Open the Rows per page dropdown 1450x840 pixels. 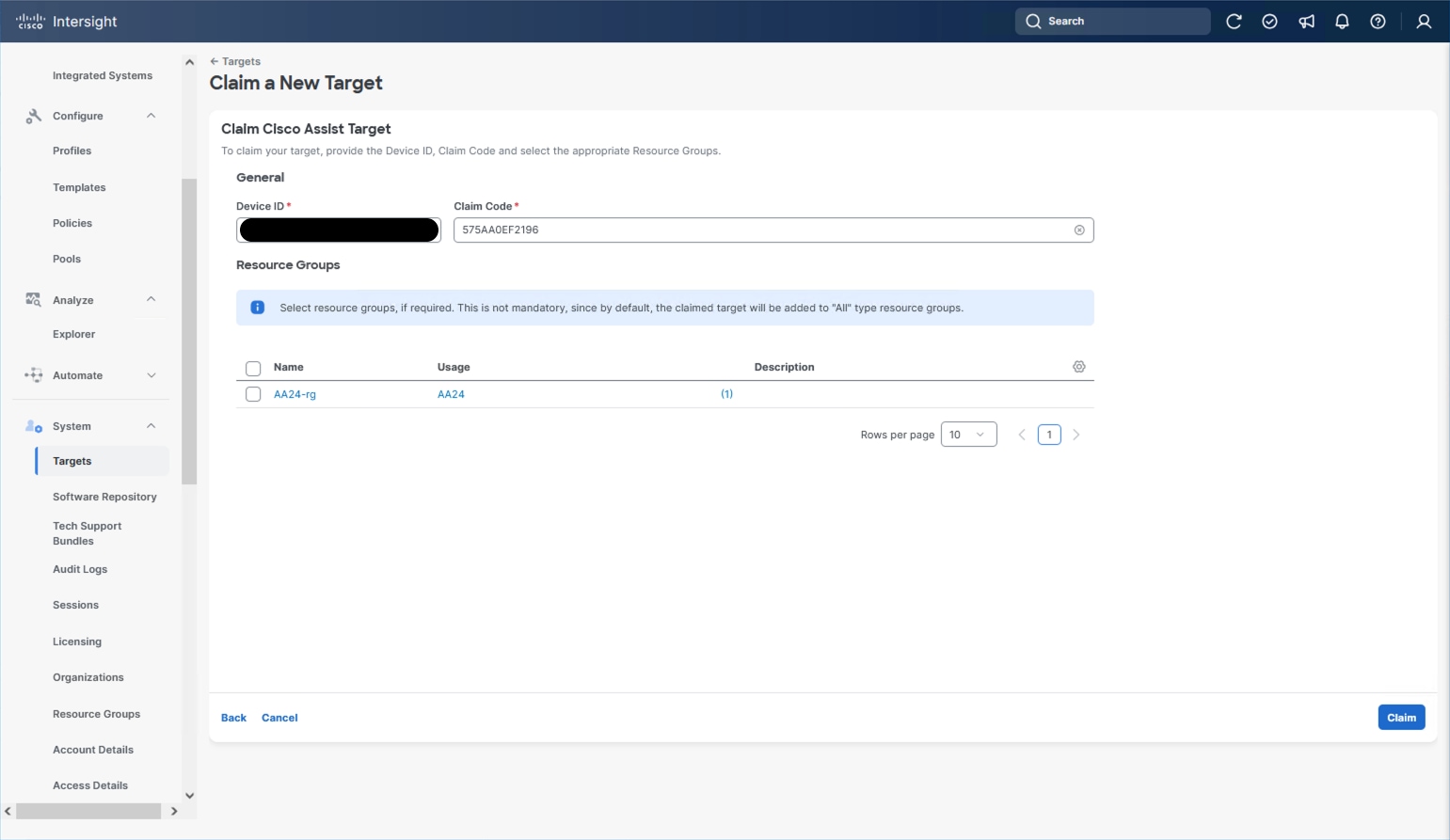968,434
